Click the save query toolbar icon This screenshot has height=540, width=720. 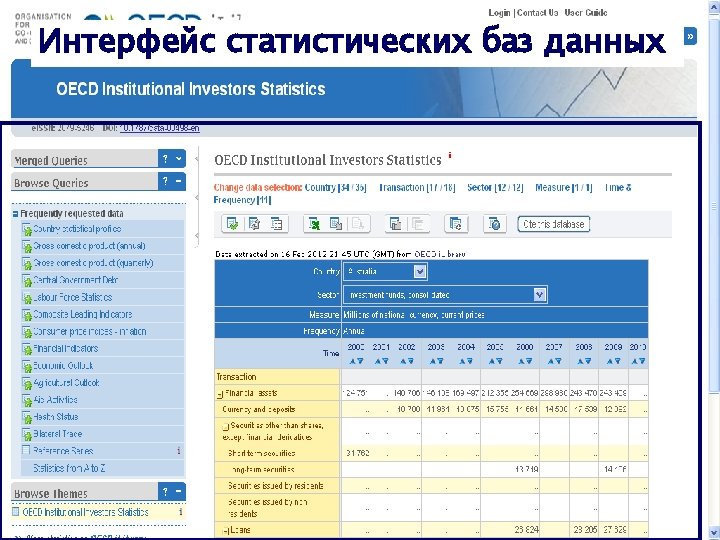(456, 224)
